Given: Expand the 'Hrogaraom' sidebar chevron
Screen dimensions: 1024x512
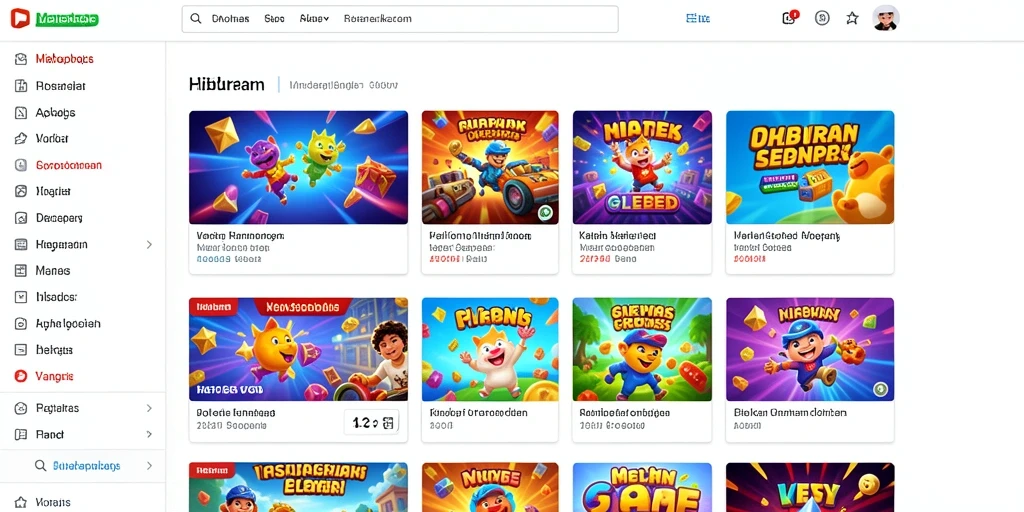Looking at the screenshot, I should tap(149, 244).
